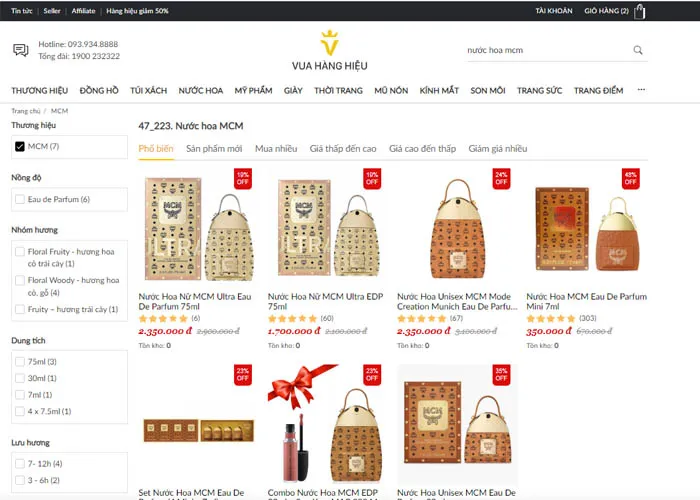
Task: Uncheck the MCM brand checkbox
Action: pyautogui.click(x=20, y=146)
